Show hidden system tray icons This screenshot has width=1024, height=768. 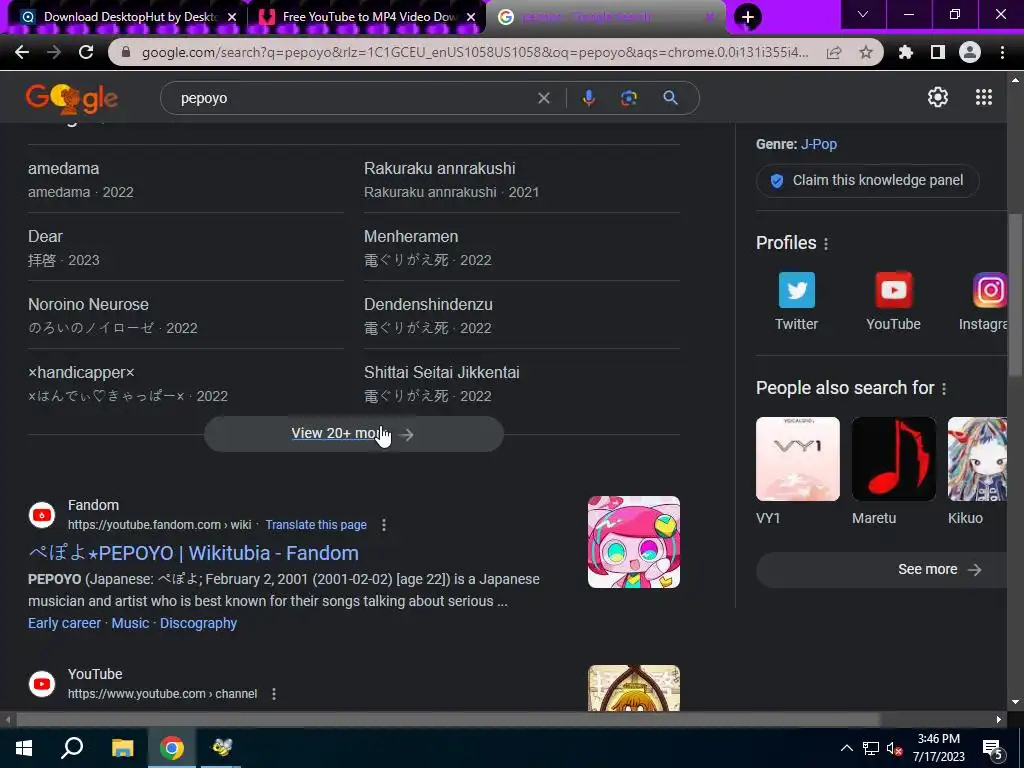pyautogui.click(x=846, y=748)
